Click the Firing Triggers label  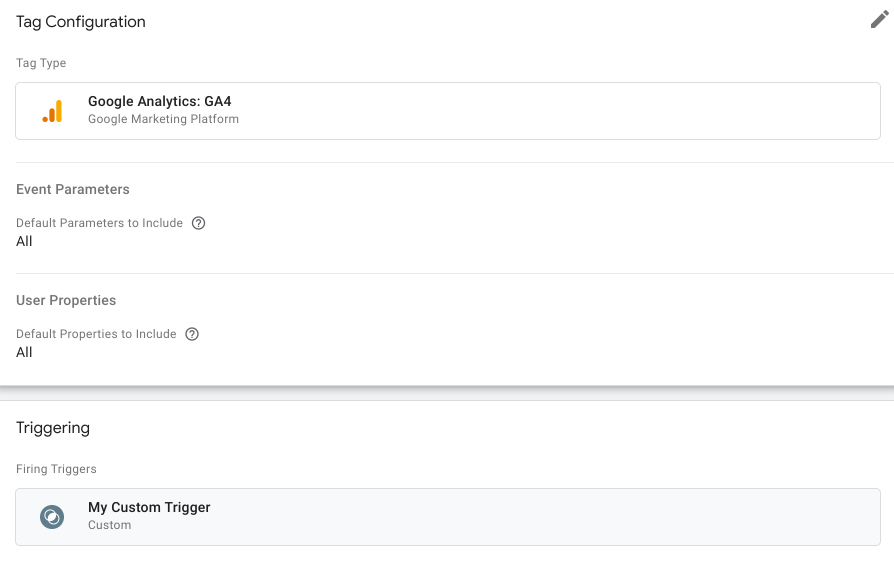tap(56, 469)
